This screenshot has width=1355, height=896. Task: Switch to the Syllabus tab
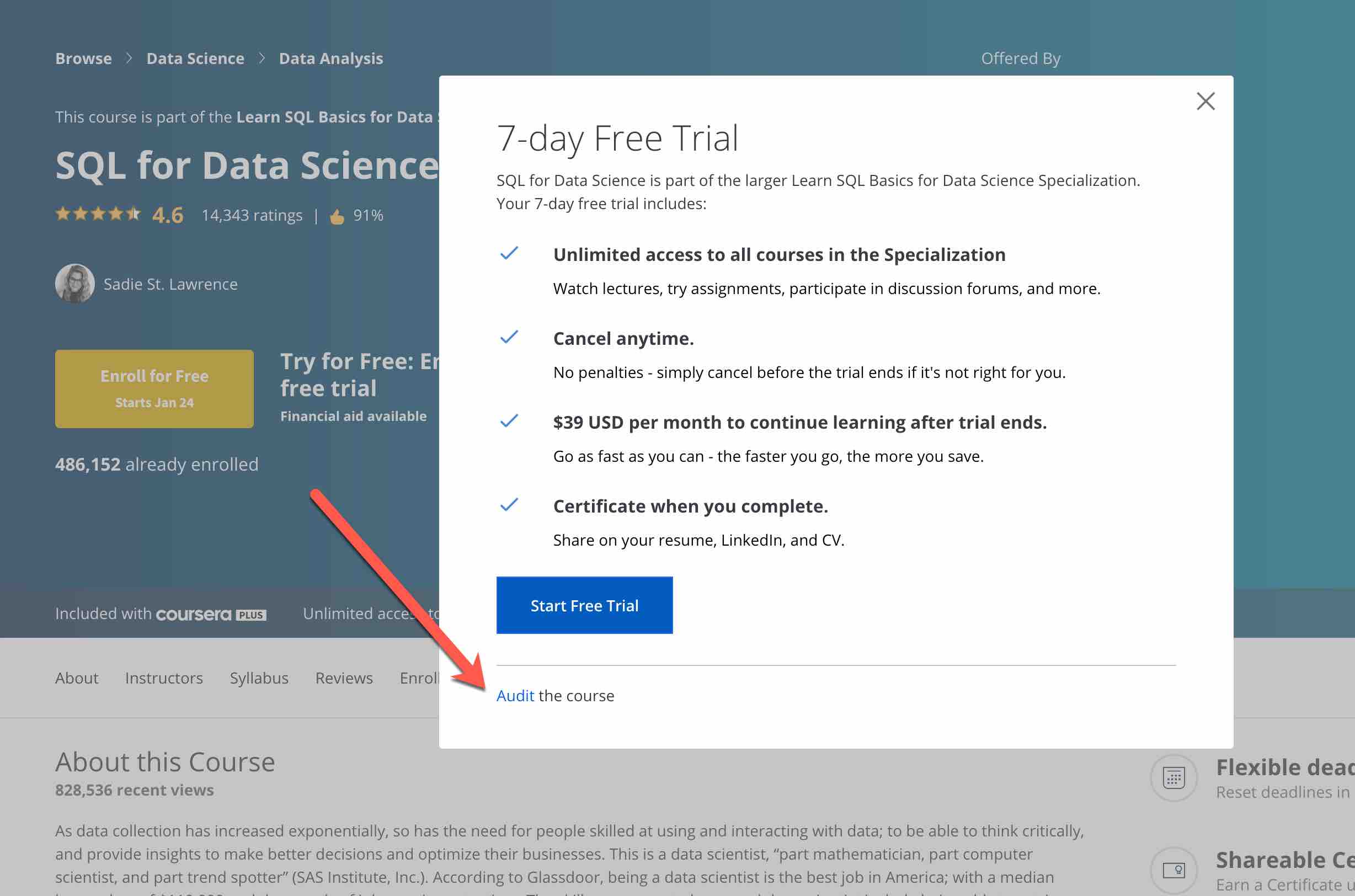(259, 678)
